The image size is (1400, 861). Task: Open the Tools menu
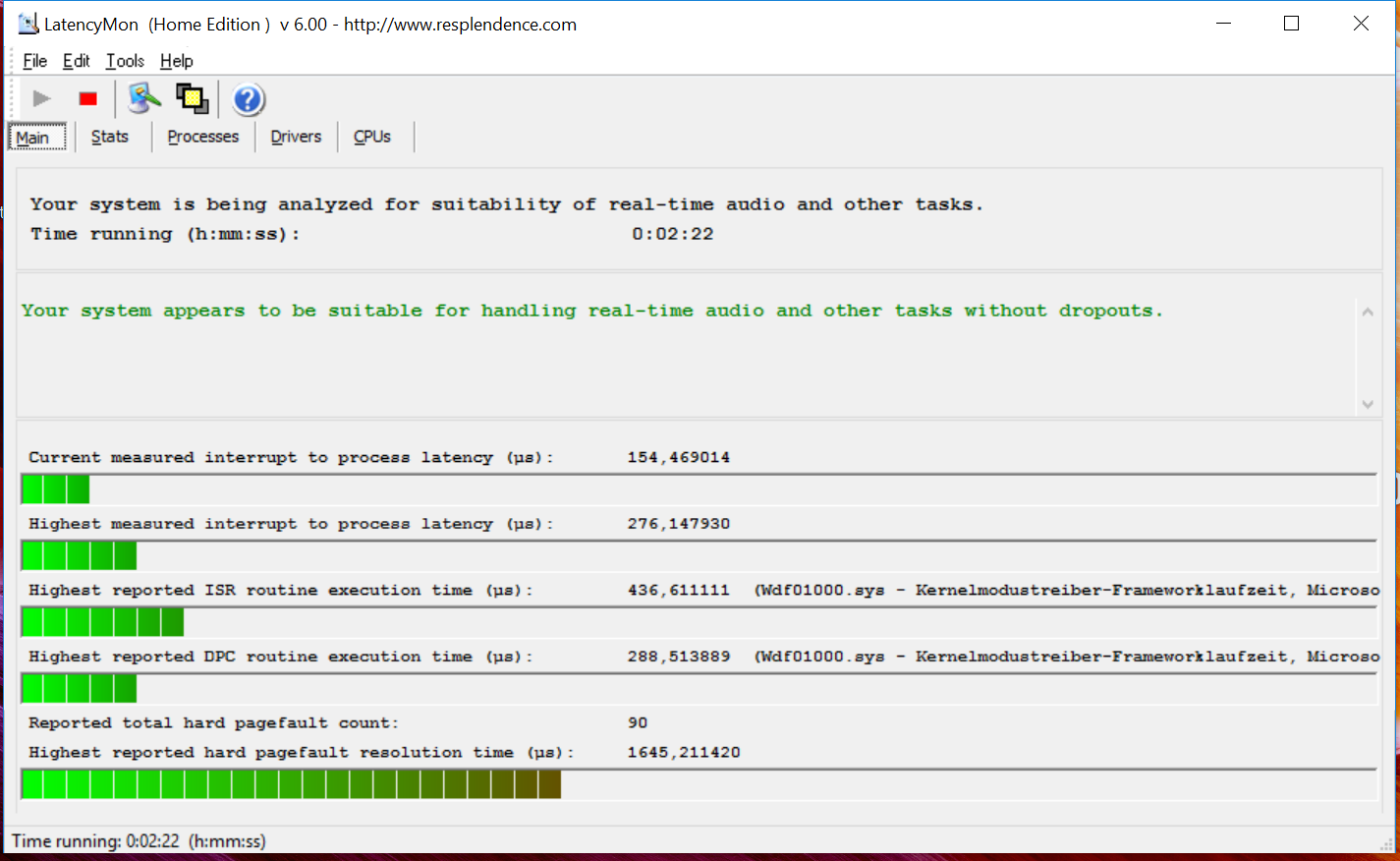[125, 61]
